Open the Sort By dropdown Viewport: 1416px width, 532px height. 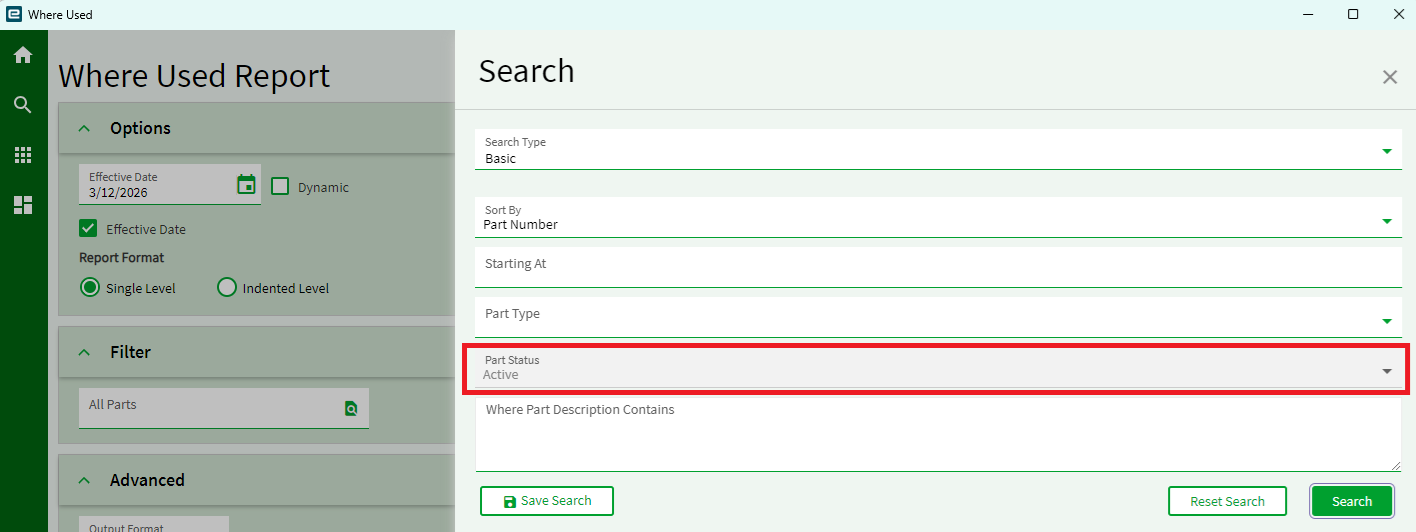pyautogui.click(x=1386, y=220)
